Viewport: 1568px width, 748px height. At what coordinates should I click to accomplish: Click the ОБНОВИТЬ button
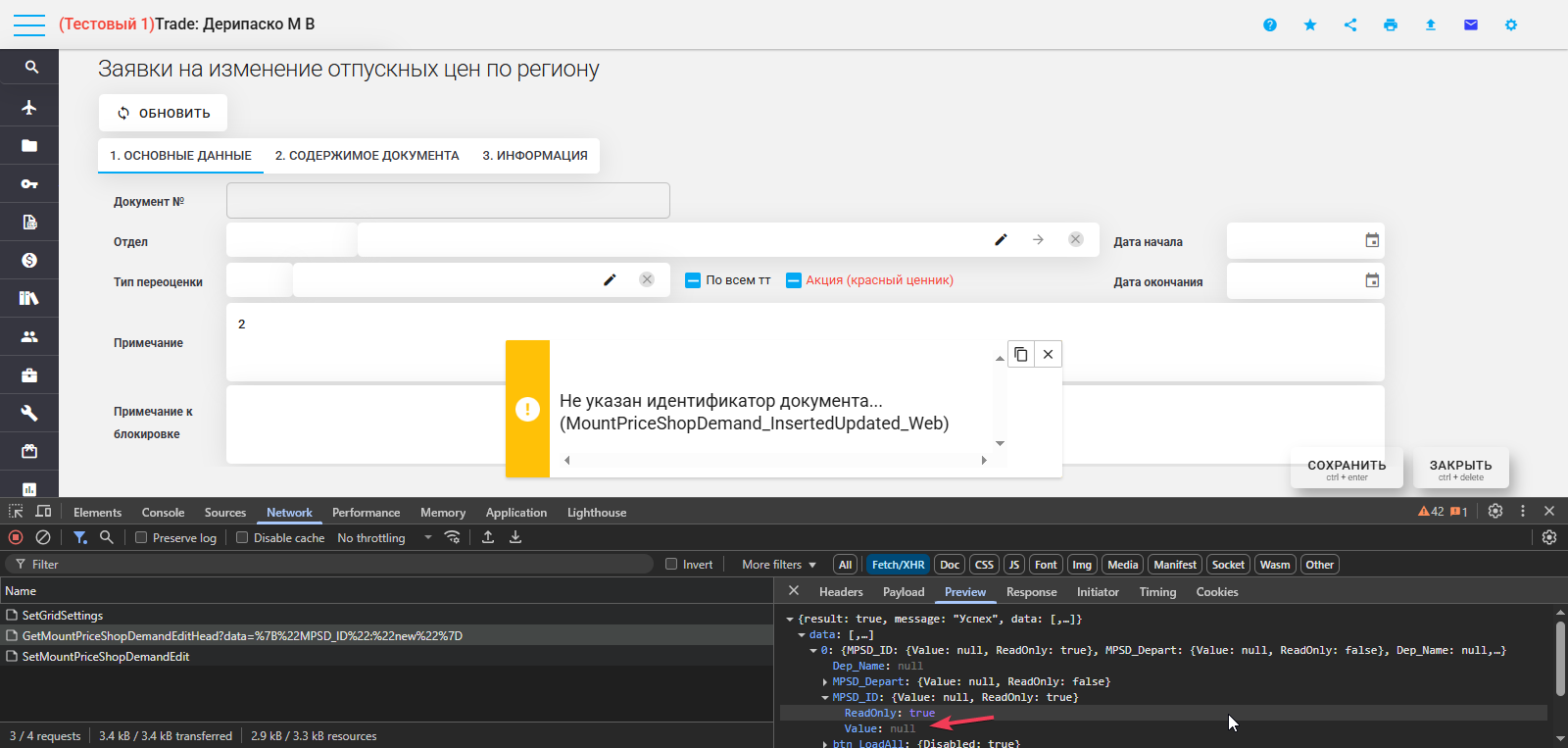tap(163, 113)
